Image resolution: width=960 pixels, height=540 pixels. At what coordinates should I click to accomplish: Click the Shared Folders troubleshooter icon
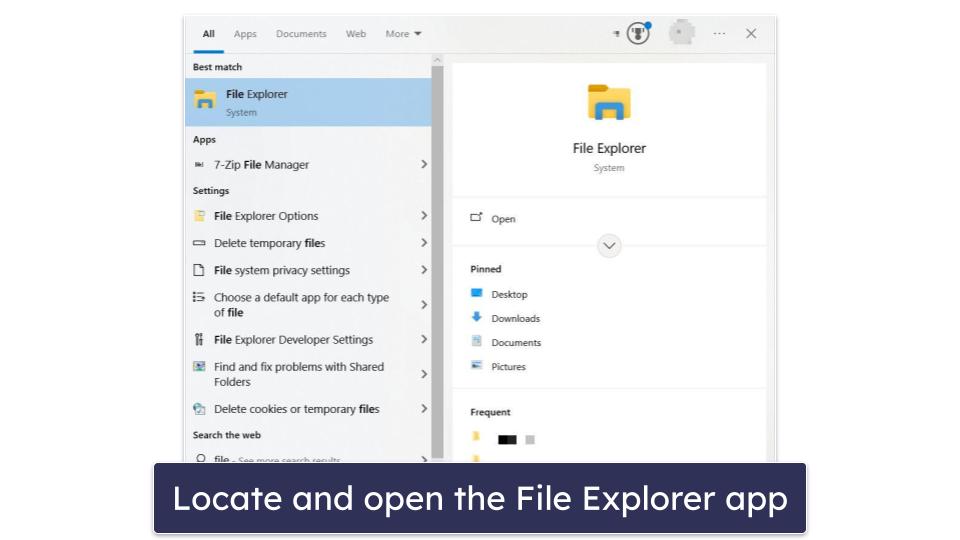(199, 366)
